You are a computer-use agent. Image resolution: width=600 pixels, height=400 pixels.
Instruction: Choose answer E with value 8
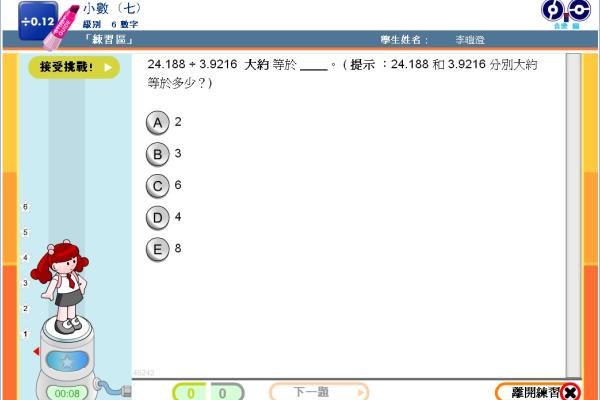pyautogui.click(x=156, y=249)
